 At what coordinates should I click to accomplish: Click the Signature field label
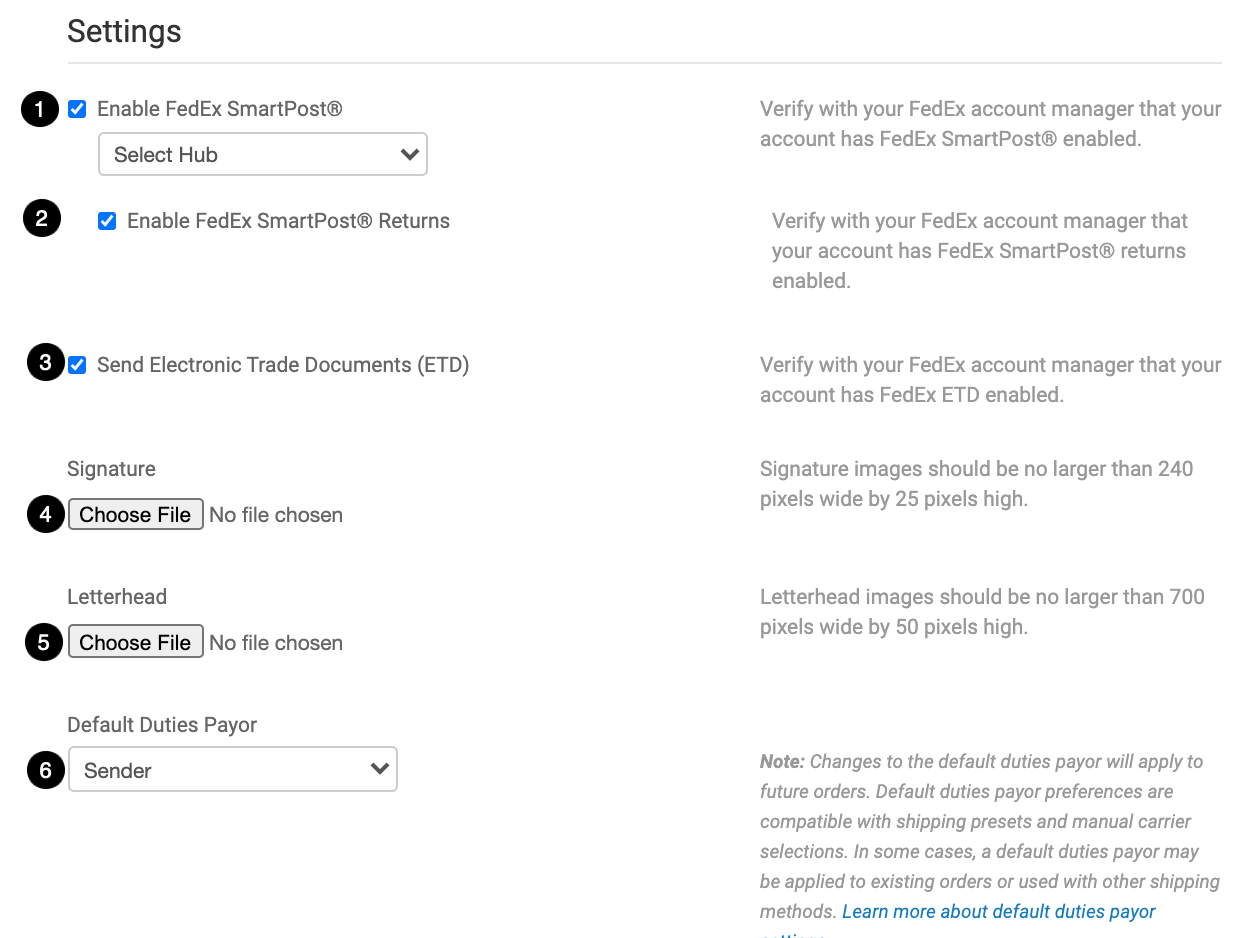click(111, 469)
